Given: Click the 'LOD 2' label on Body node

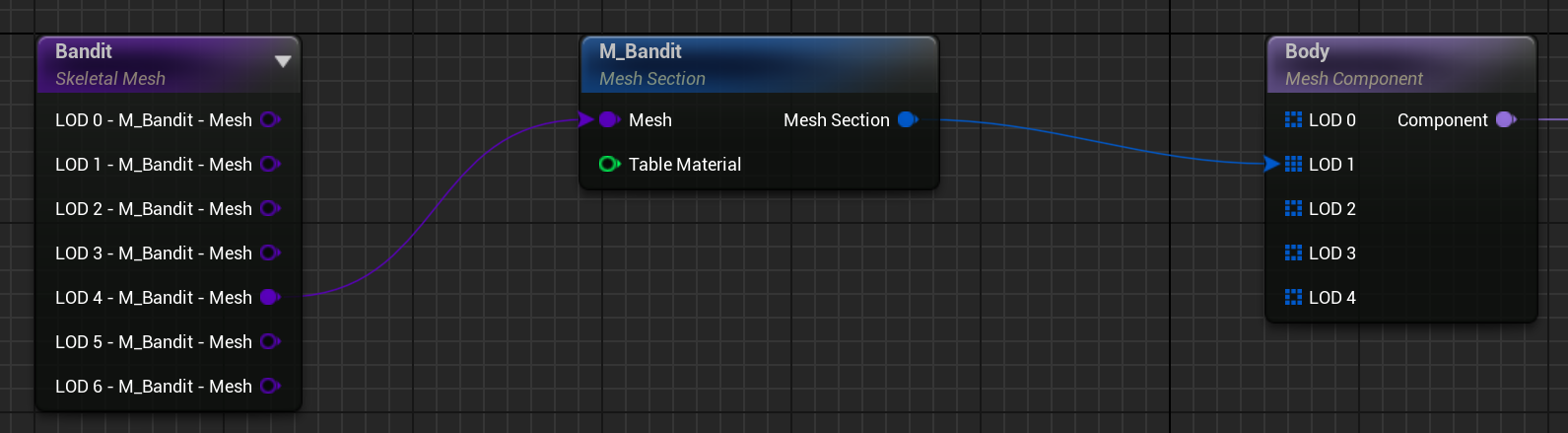Looking at the screenshot, I should [x=1332, y=209].
